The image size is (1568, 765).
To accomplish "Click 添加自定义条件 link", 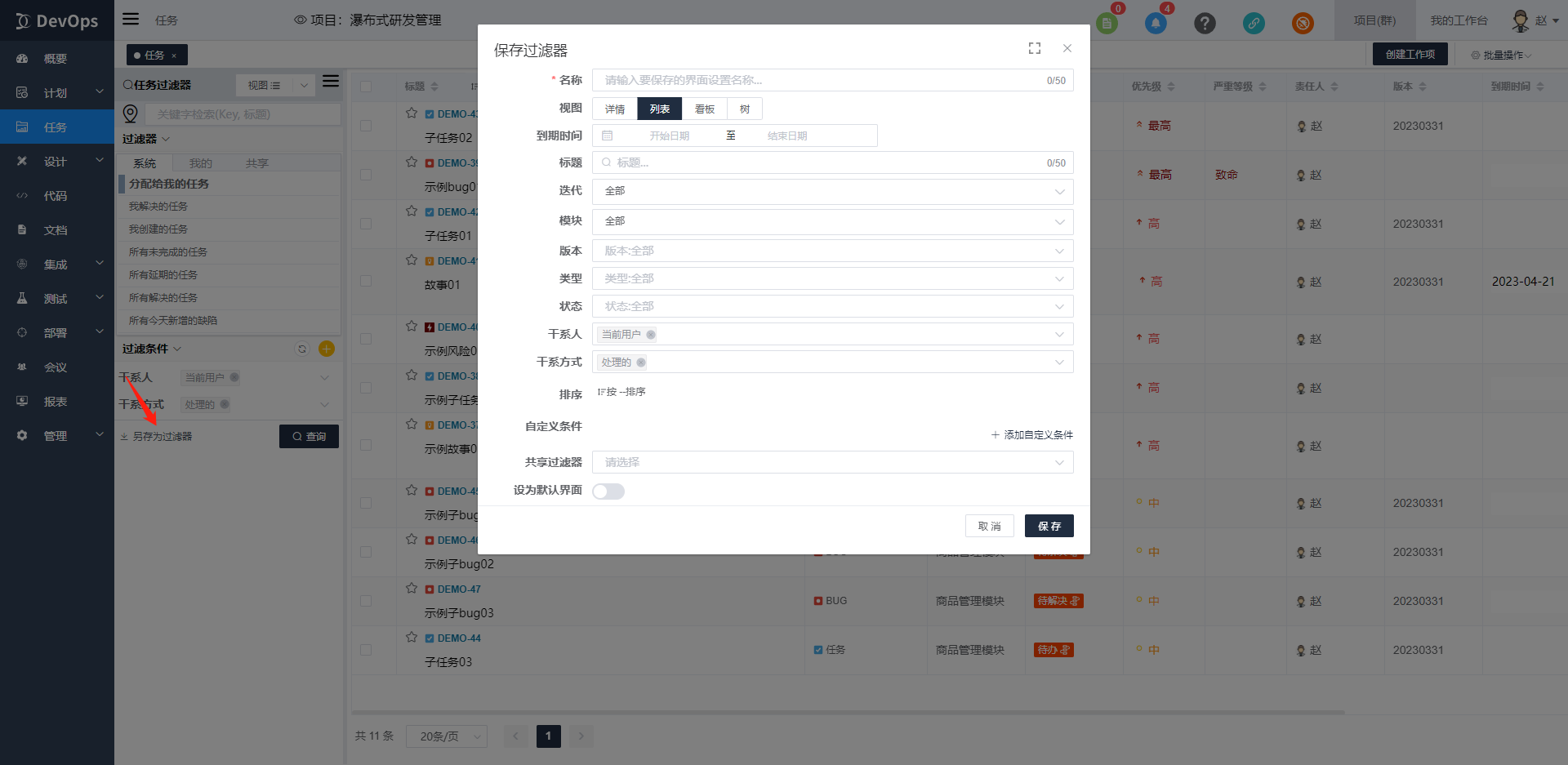I will click(1032, 434).
